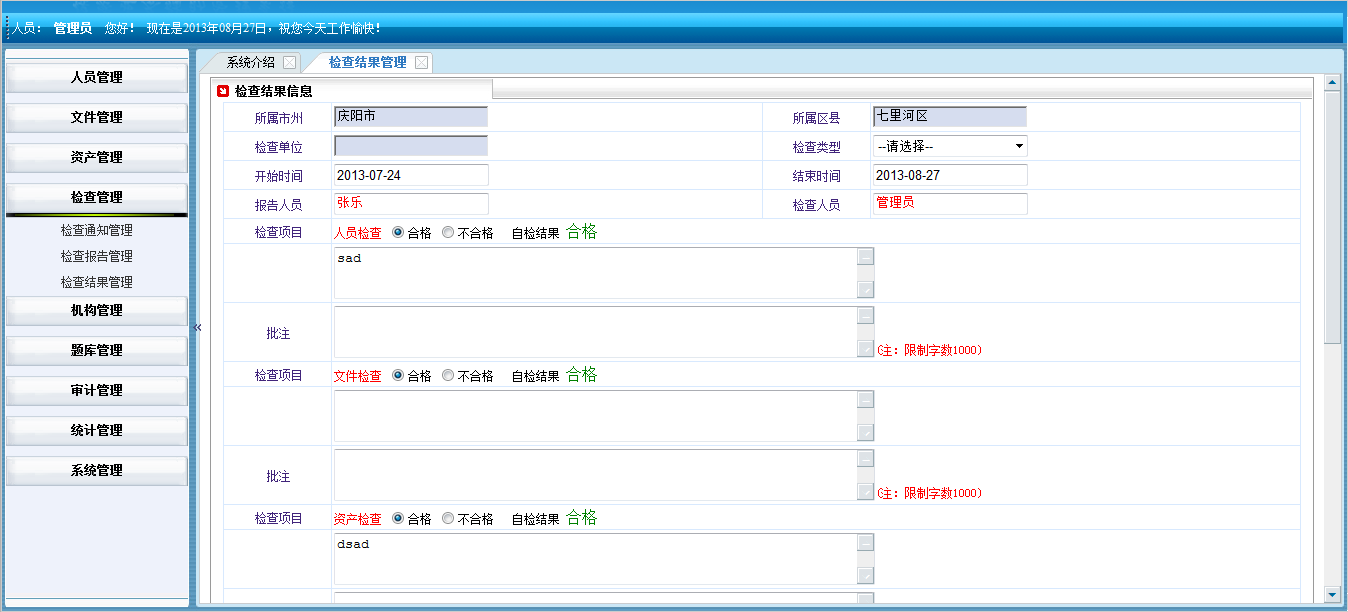1348x612 pixels.
Task: Click the empty 检查单位 field
Action: point(411,146)
